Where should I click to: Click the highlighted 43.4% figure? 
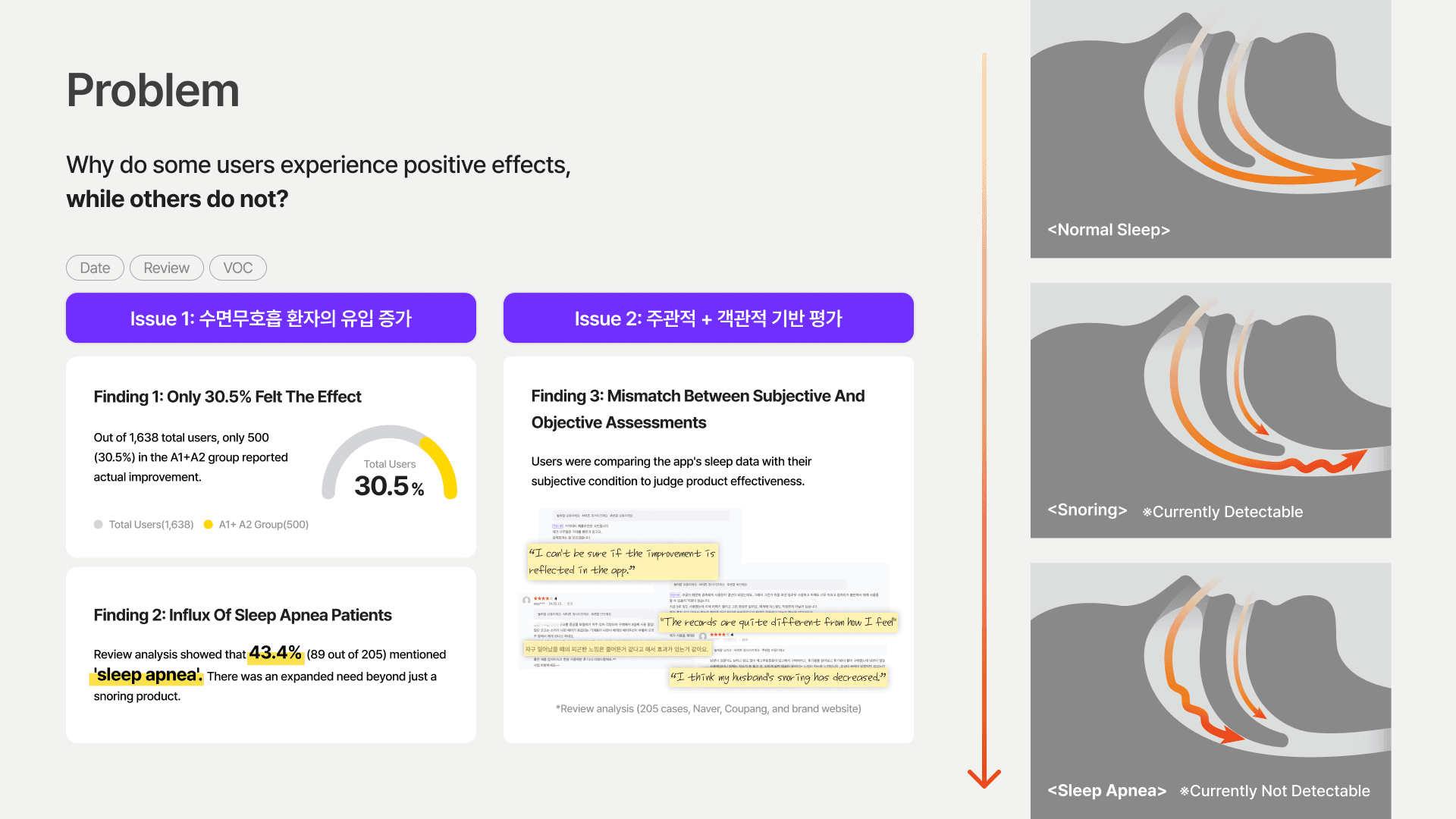(x=275, y=653)
